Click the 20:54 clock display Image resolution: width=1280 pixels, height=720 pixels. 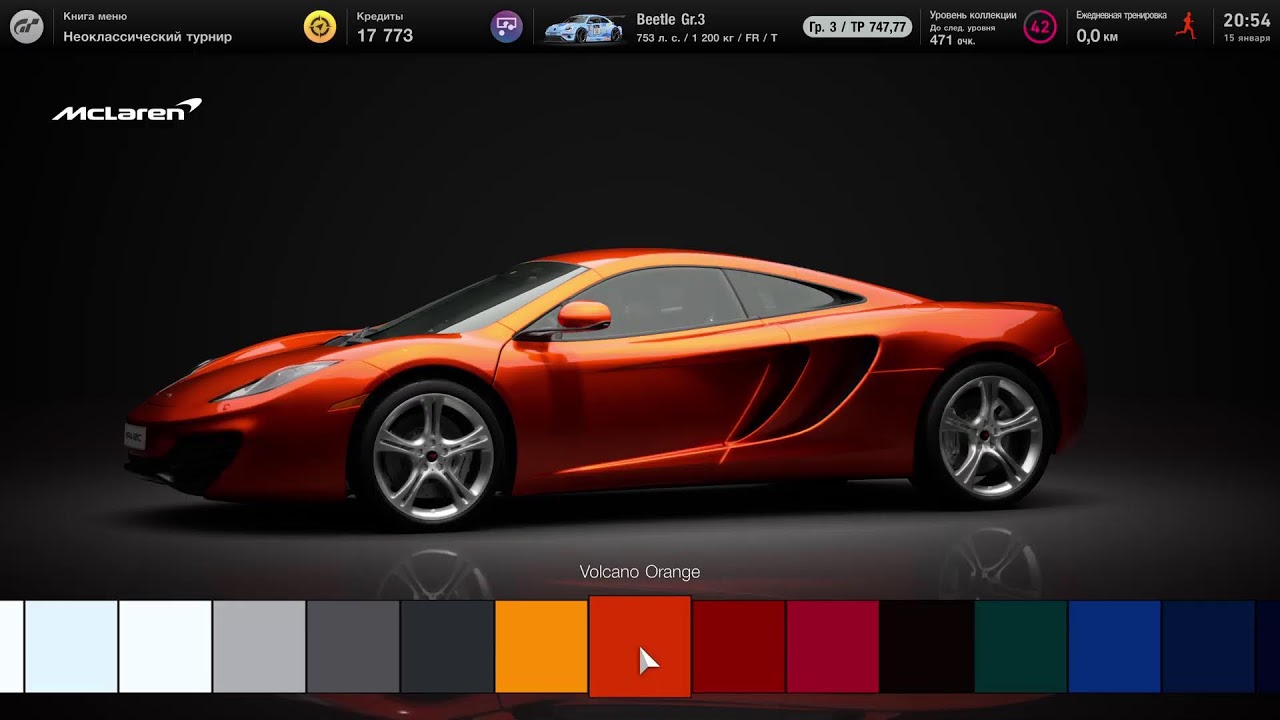(x=1247, y=20)
